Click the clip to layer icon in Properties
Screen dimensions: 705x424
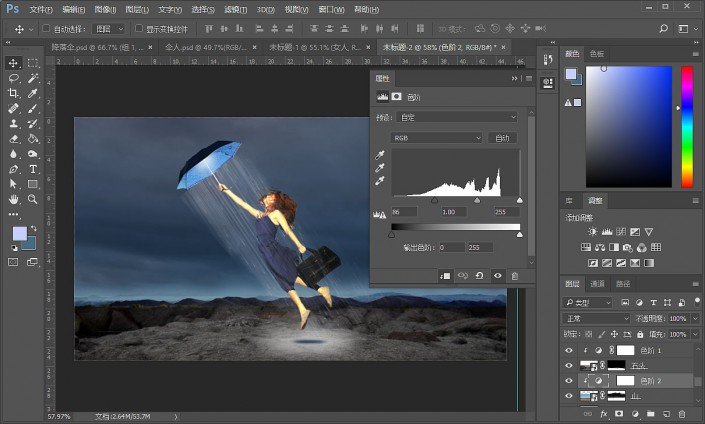pos(445,275)
